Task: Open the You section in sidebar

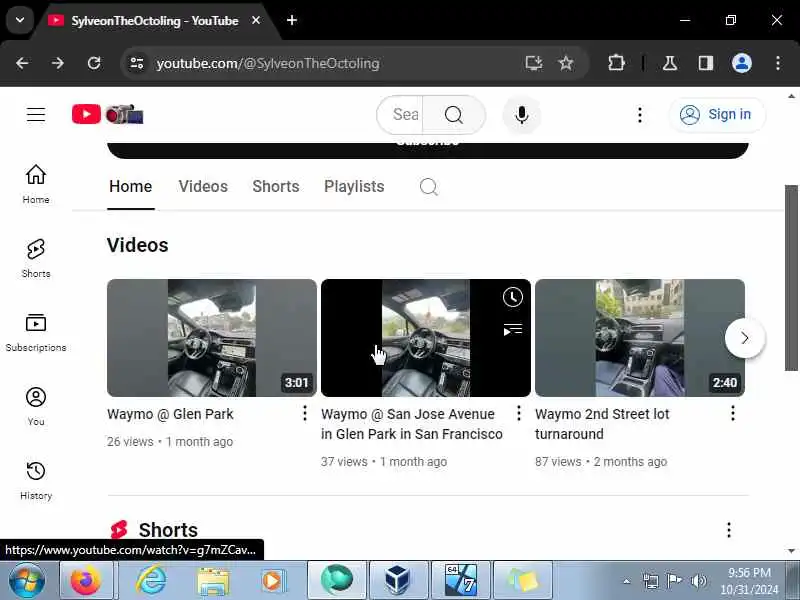Action: 36,406
